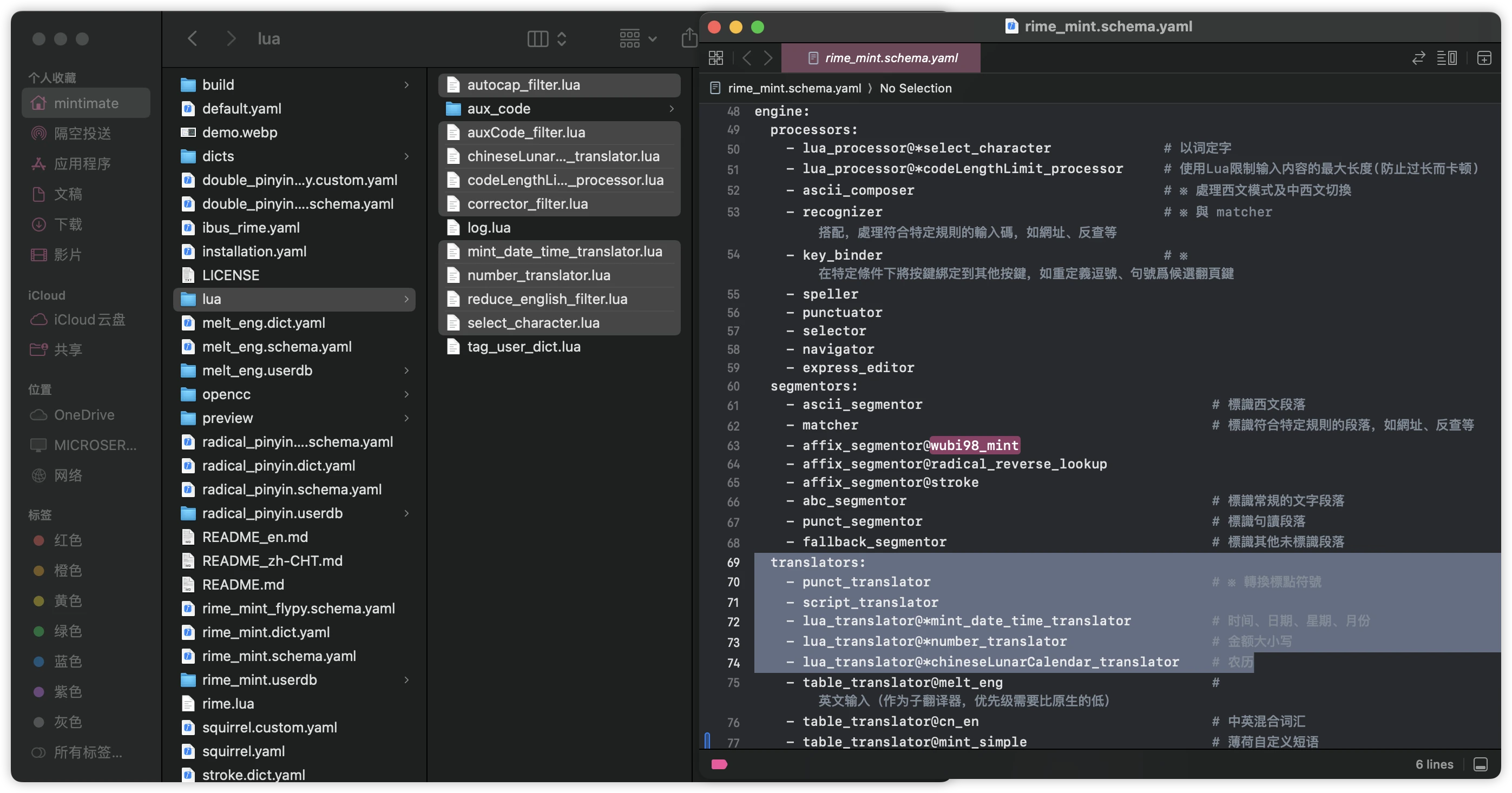This screenshot has width=1512, height=793.
Task: Select rime_mint.schema.yaml in Finder list
Action: [294, 656]
